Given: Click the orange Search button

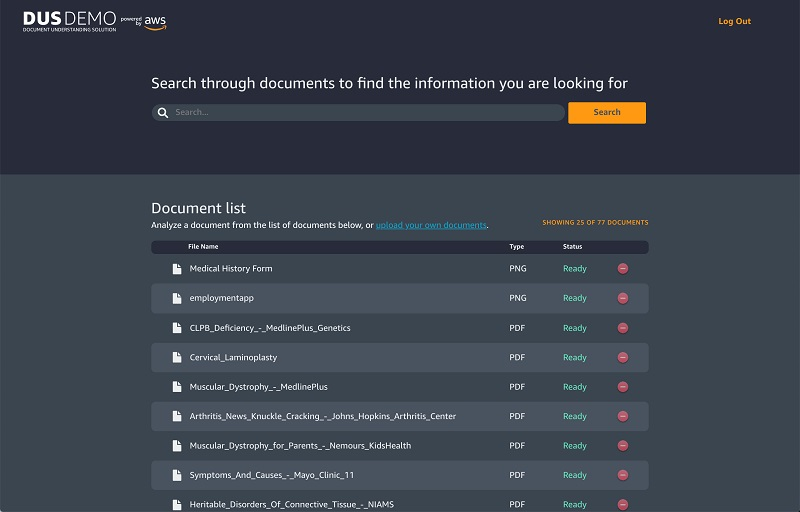Looking at the screenshot, I should [x=607, y=113].
